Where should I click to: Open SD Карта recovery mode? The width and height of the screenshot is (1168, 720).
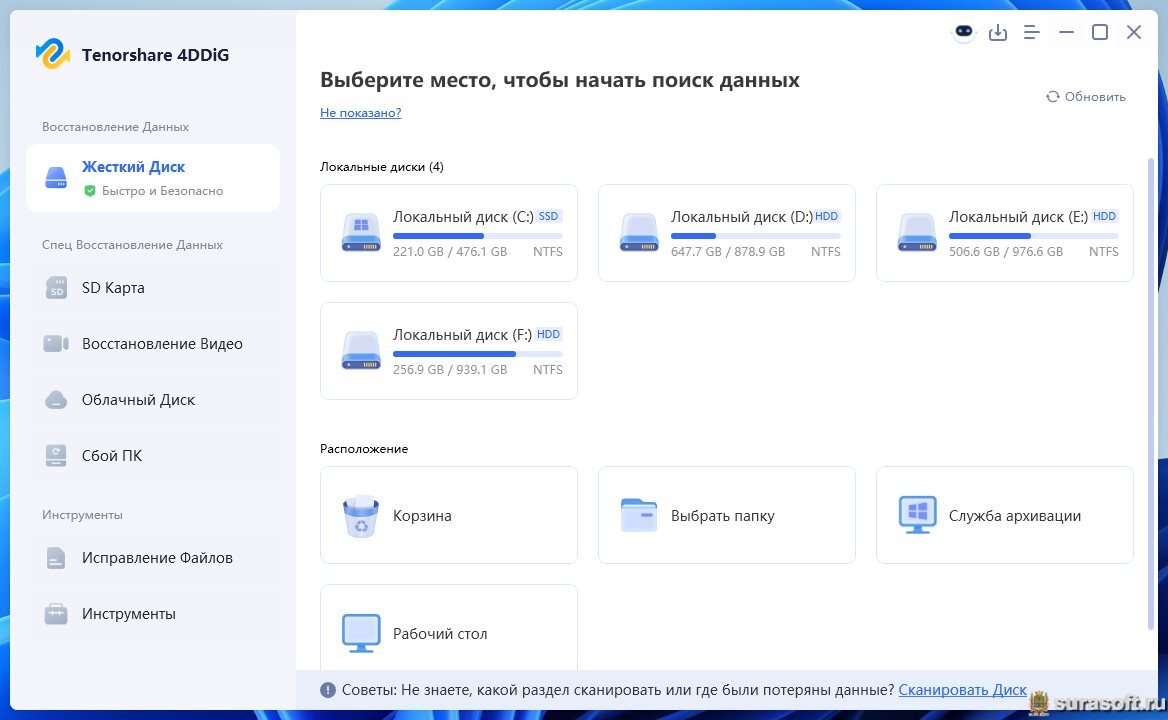[153, 287]
